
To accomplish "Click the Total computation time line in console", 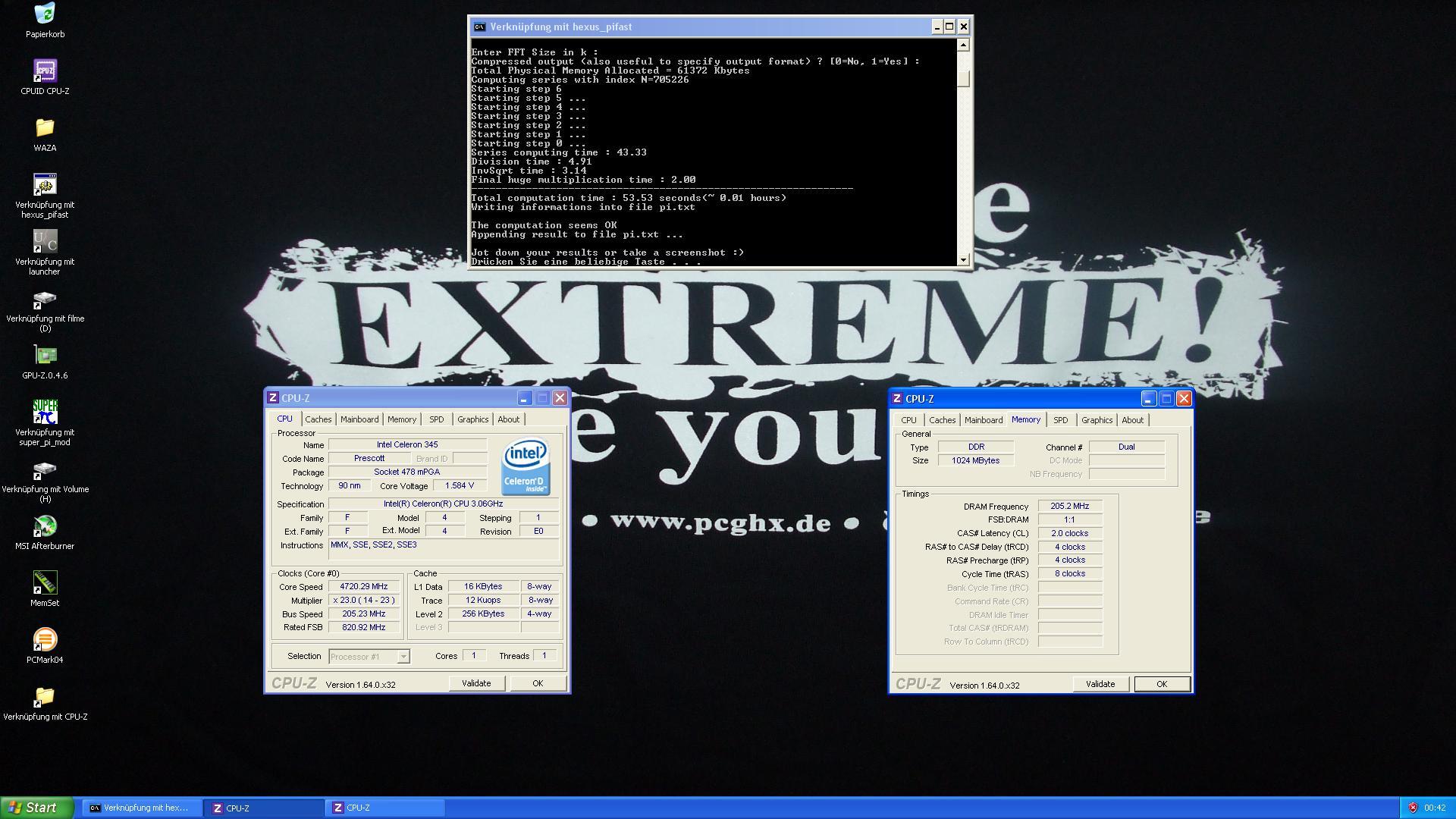I will [629, 198].
